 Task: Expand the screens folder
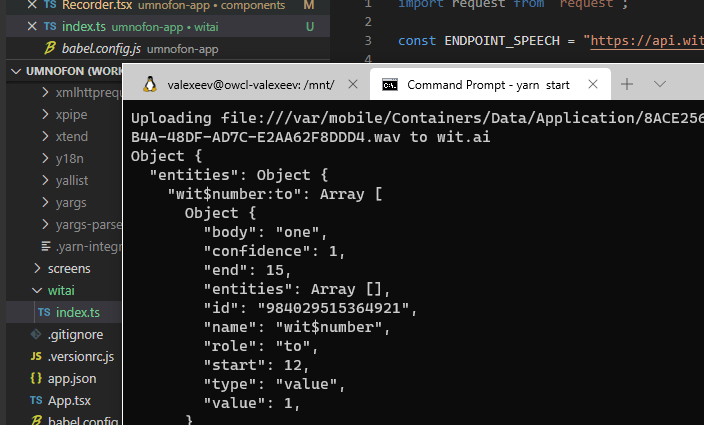(37, 268)
